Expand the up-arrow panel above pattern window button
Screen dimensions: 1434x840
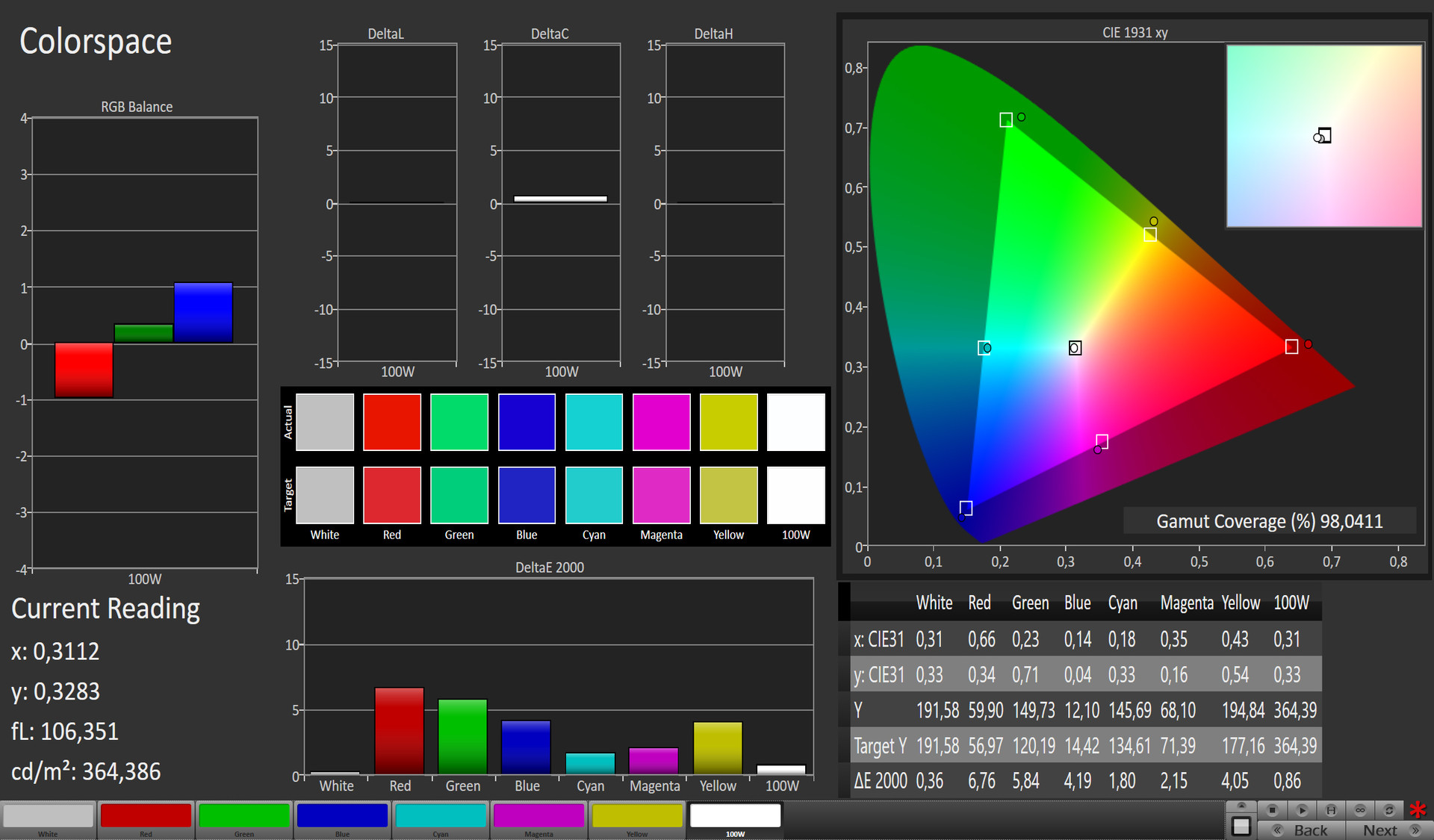[x=1241, y=806]
